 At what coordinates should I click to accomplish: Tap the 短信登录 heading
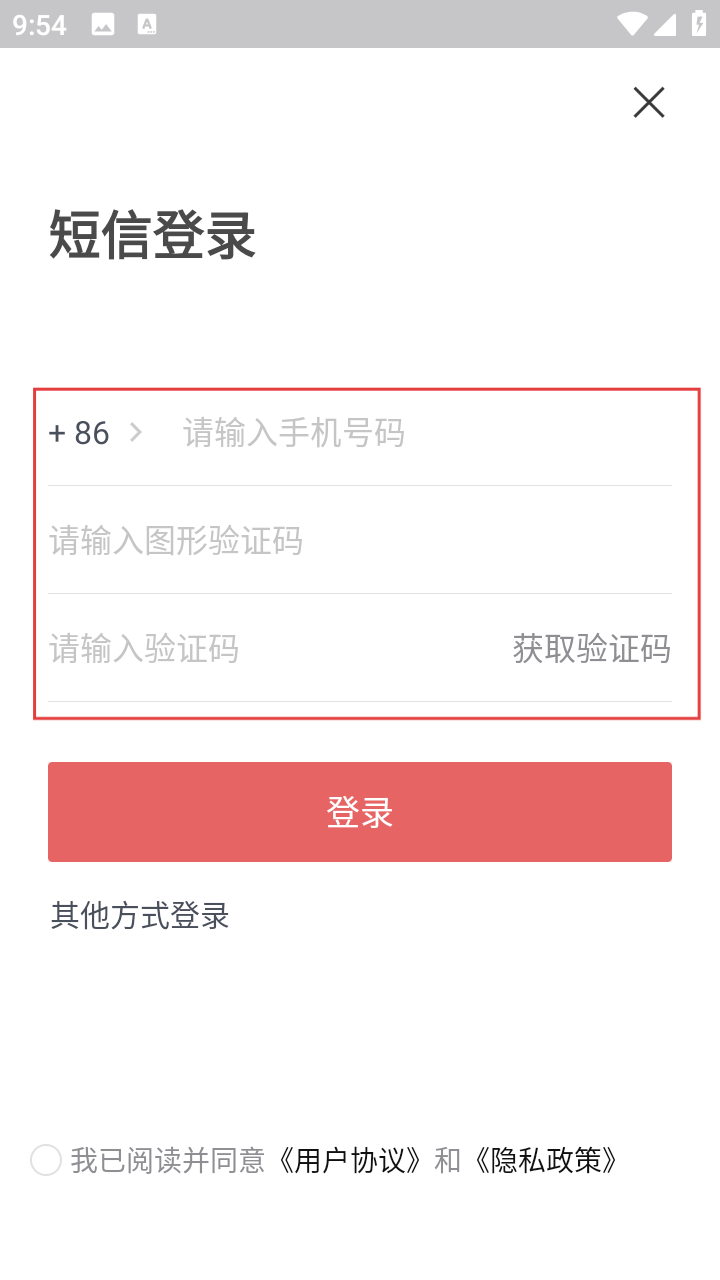coord(153,236)
